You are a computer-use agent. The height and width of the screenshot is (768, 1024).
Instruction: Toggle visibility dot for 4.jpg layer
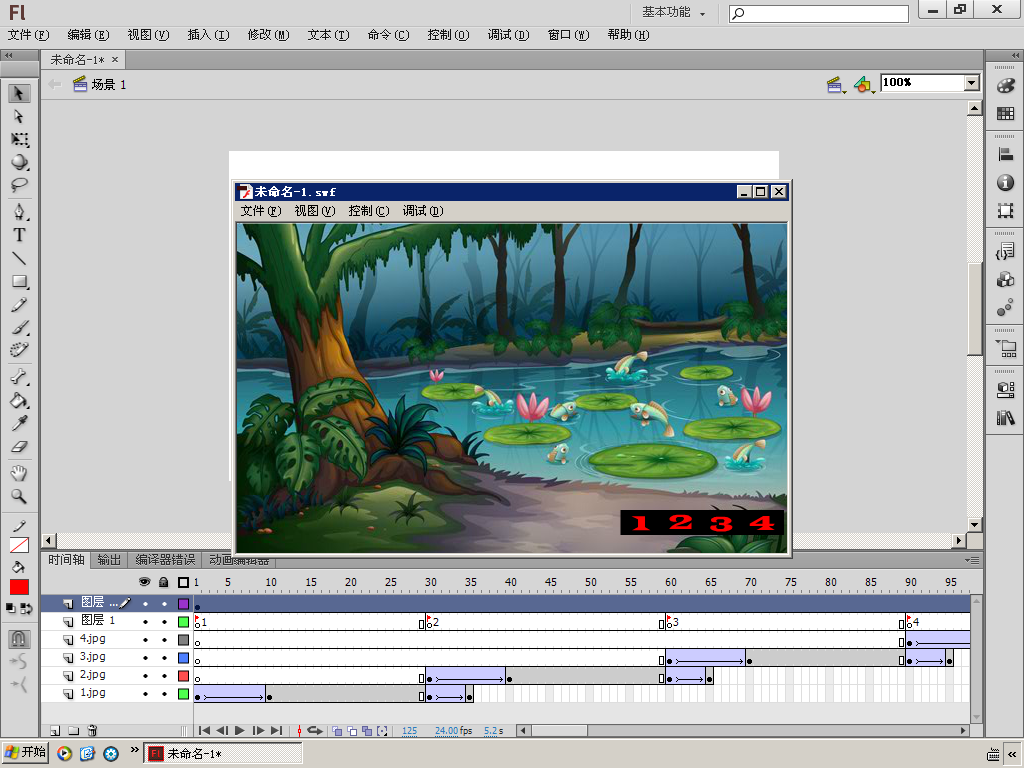point(145,640)
